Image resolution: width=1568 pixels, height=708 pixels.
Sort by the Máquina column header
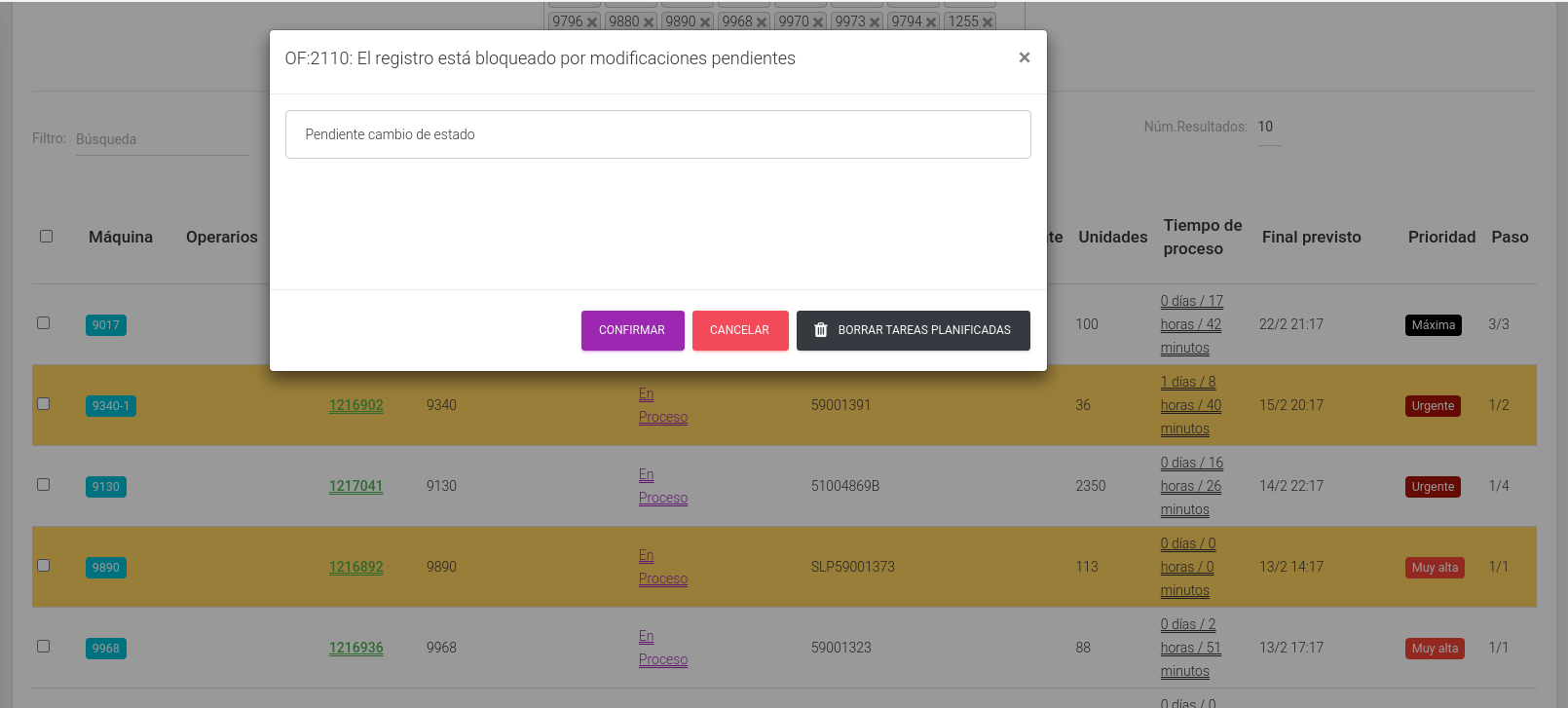click(x=121, y=237)
